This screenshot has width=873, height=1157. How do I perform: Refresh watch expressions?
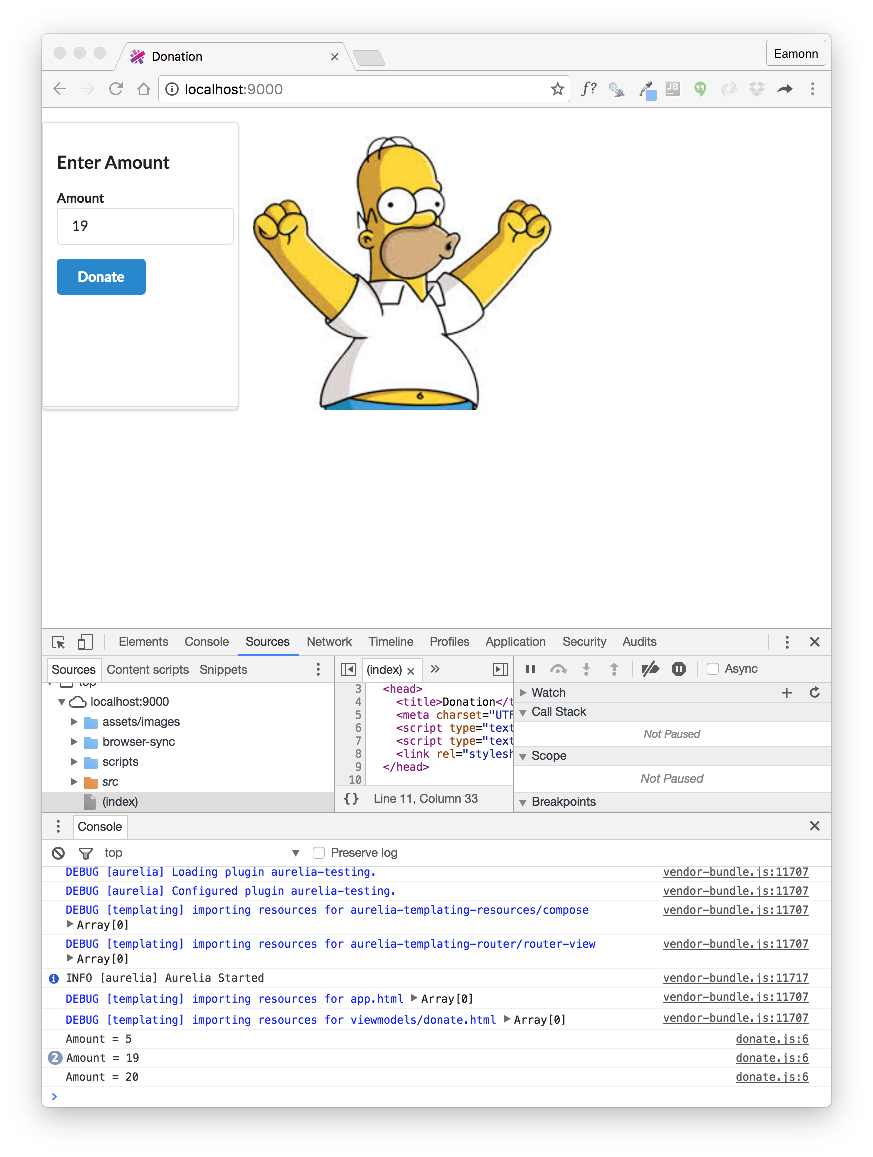click(814, 693)
